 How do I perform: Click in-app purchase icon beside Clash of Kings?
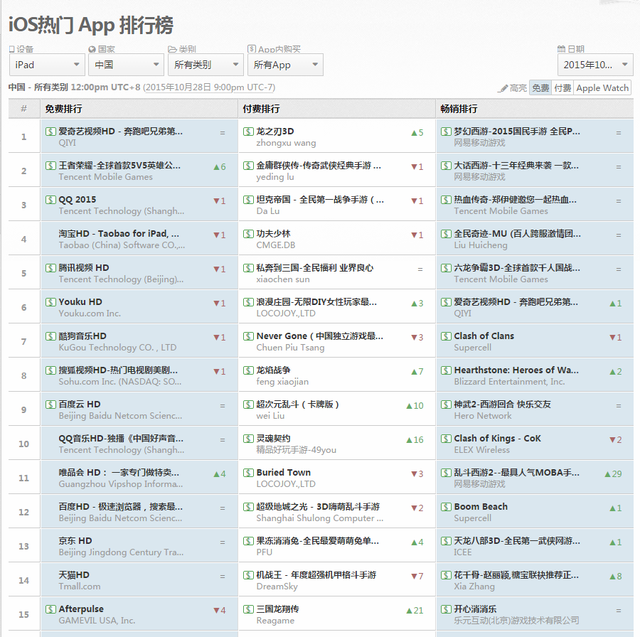[446, 439]
